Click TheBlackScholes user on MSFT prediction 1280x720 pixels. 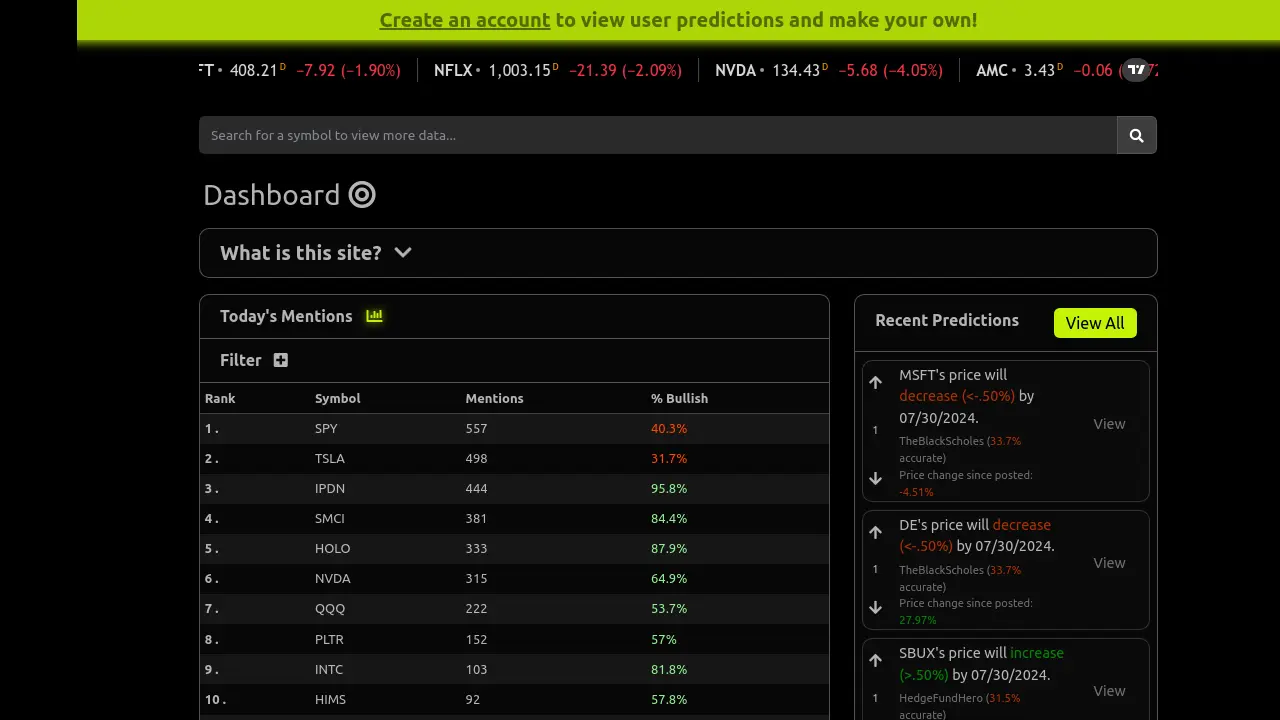point(941,441)
